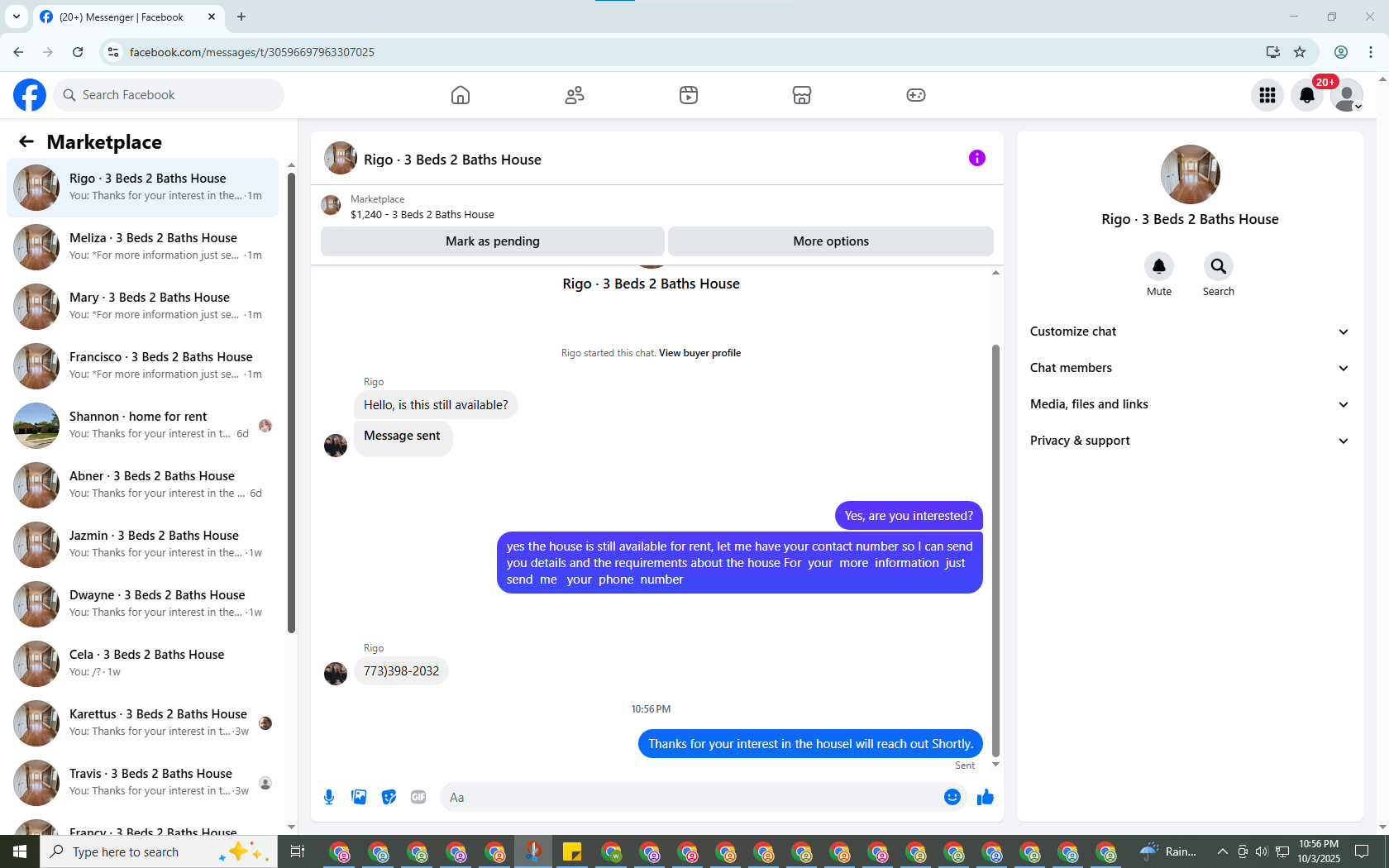Screen dimensions: 1389x868
Task: Open the Gaming controller icon
Action: (x=916, y=95)
